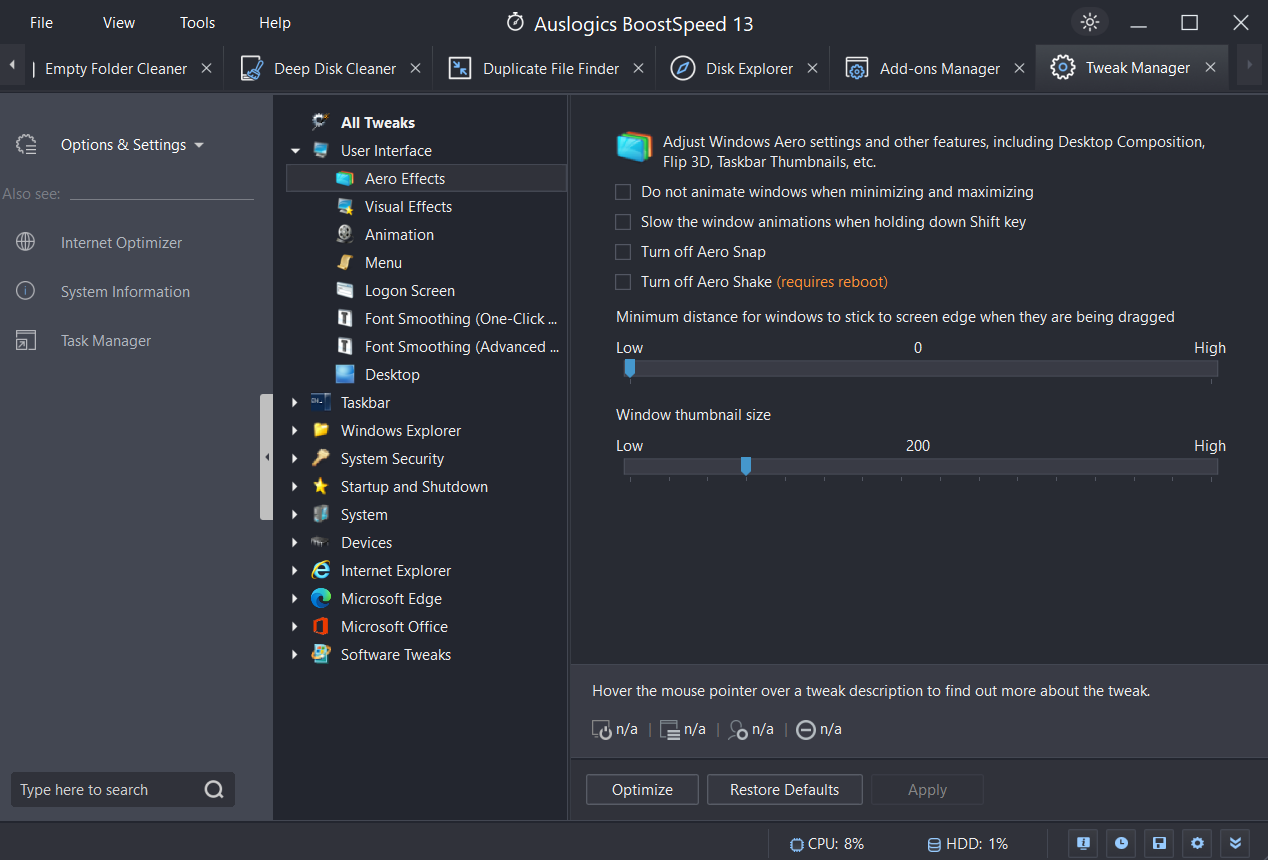Enable 'Do not animate windows' checkbox
This screenshot has width=1268, height=860.
[x=623, y=192]
